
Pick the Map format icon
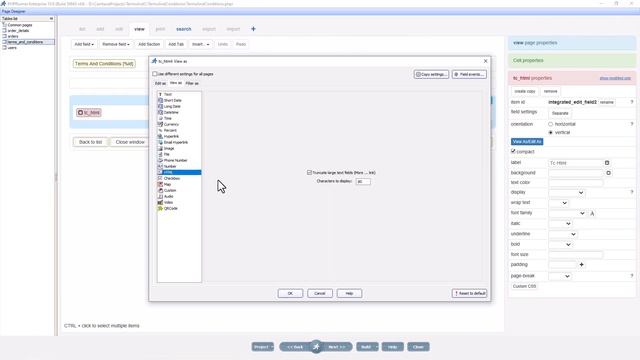click(160, 184)
